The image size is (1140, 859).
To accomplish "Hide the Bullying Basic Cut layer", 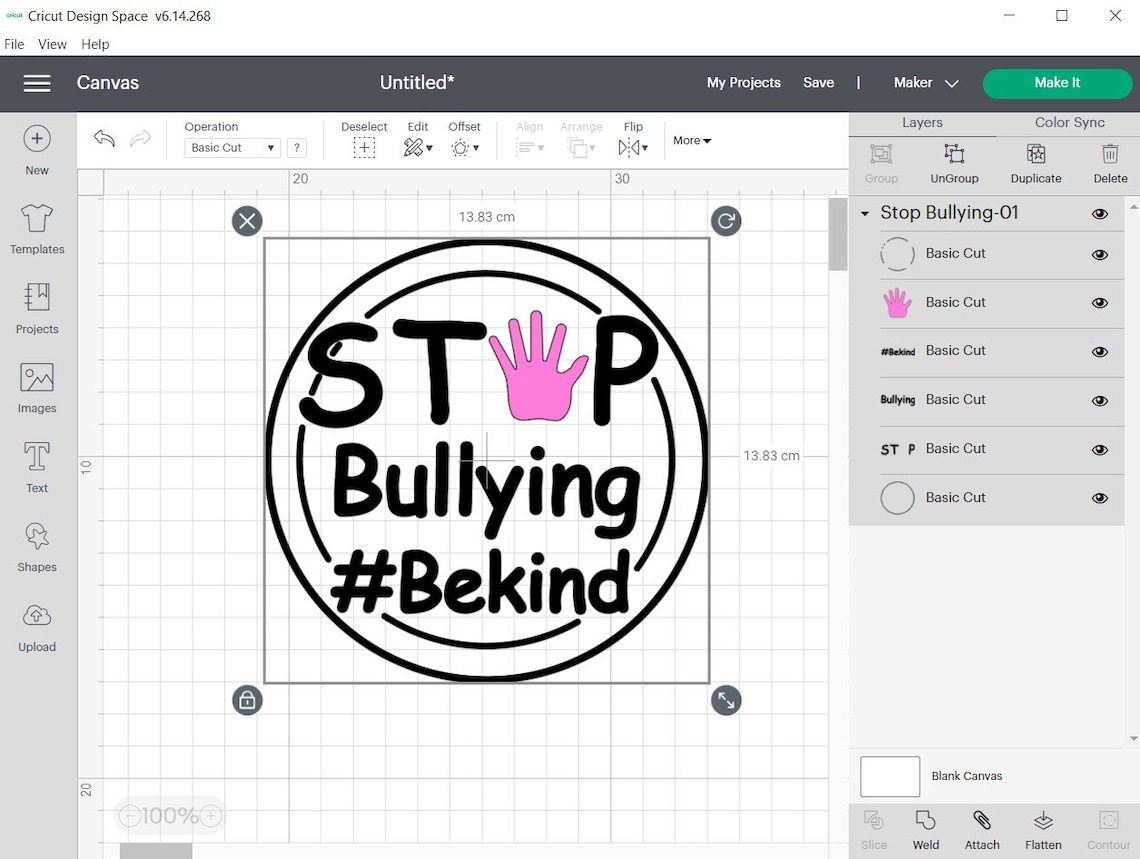I will tap(1100, 401).
